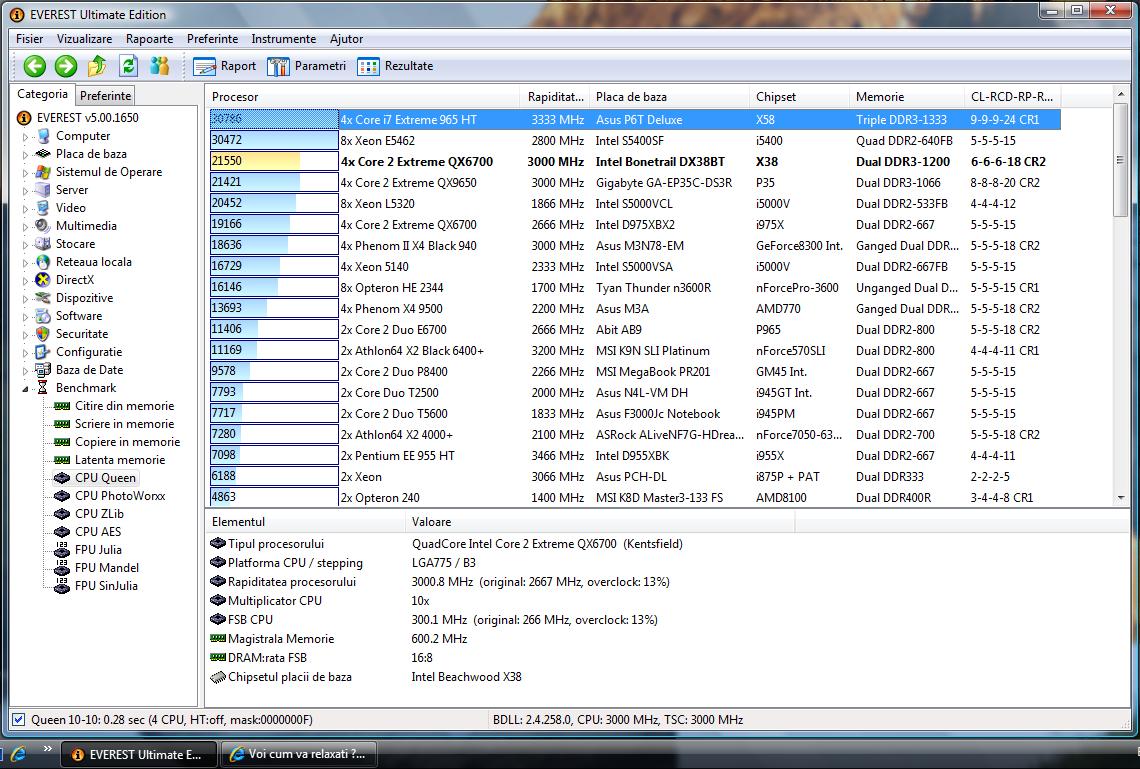Click the Refresh toolbar icon
Screen dimensions: 1140x769
pyautogui.click(x=129, y=66)
